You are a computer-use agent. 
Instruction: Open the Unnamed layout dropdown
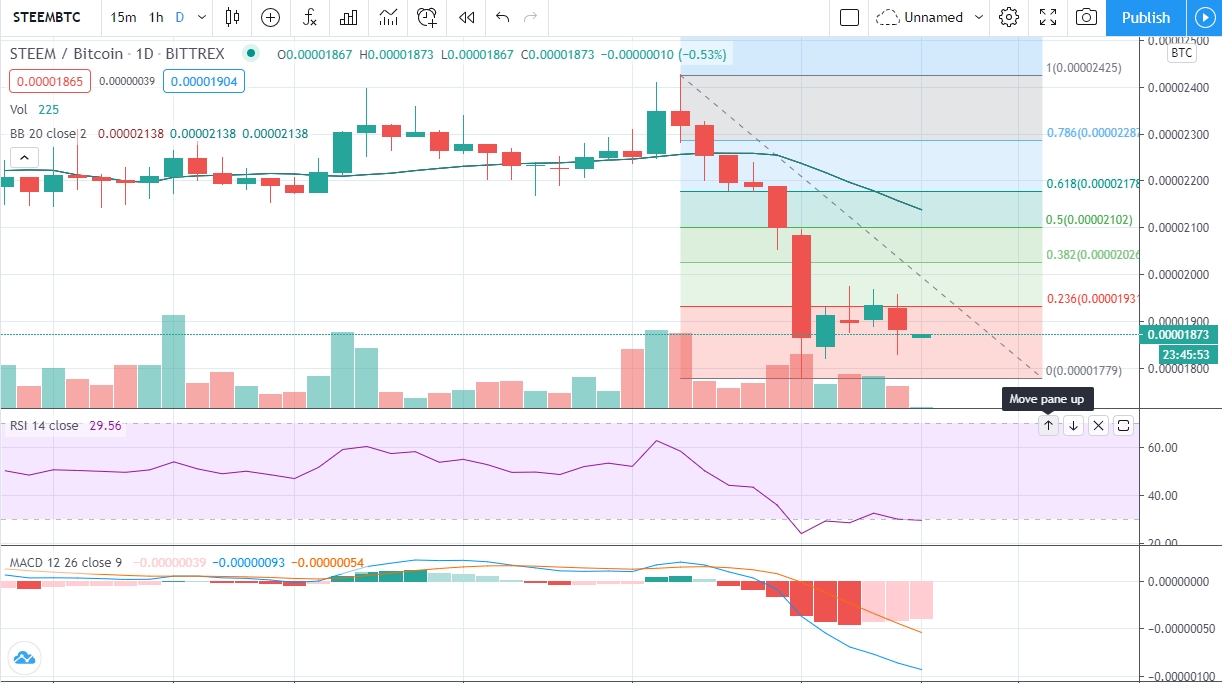pyautogui.click(x=929, y=17)
